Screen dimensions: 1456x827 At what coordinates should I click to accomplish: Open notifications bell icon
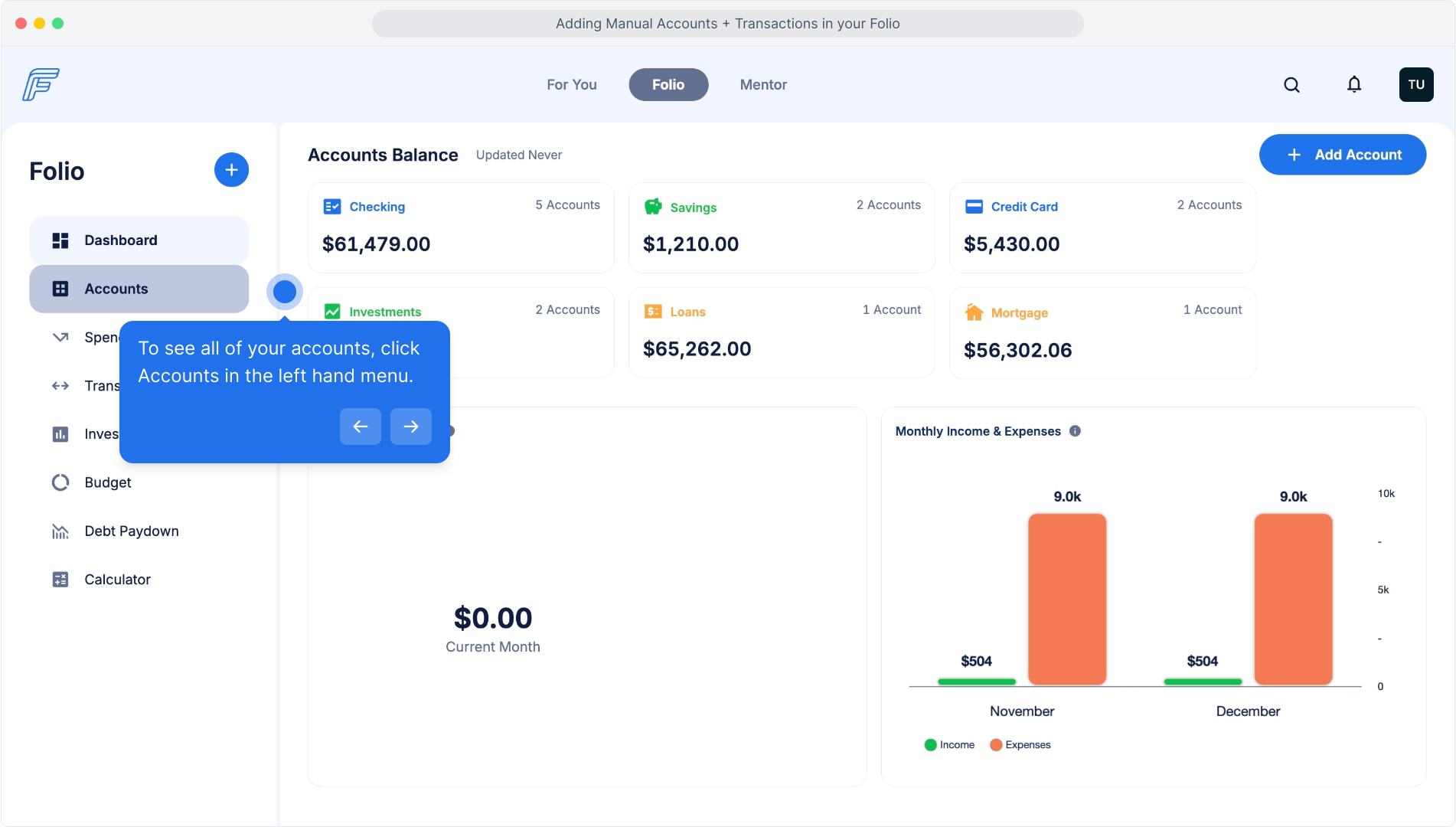point(1354,85)
